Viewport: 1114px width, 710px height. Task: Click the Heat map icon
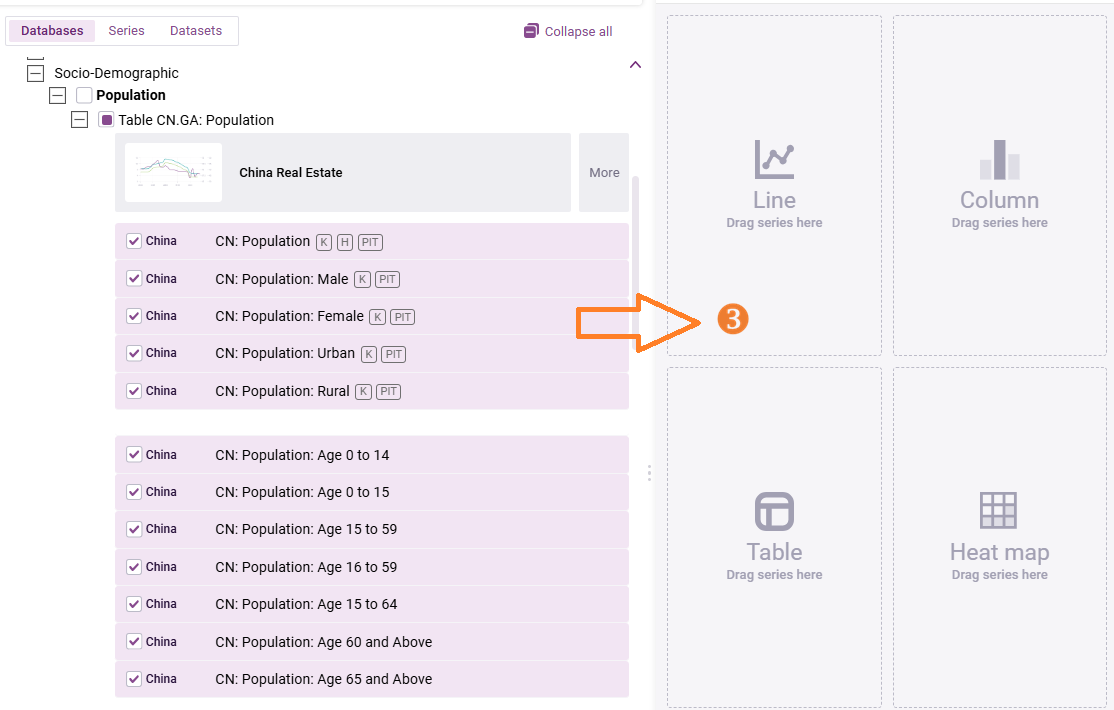[999, 511]
